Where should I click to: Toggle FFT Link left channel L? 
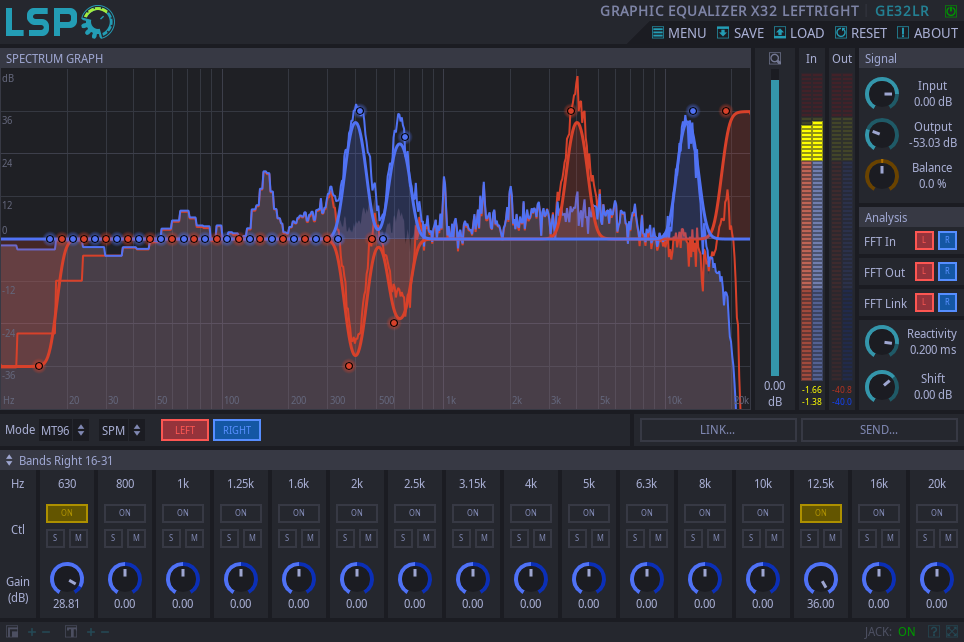(924, 303)
